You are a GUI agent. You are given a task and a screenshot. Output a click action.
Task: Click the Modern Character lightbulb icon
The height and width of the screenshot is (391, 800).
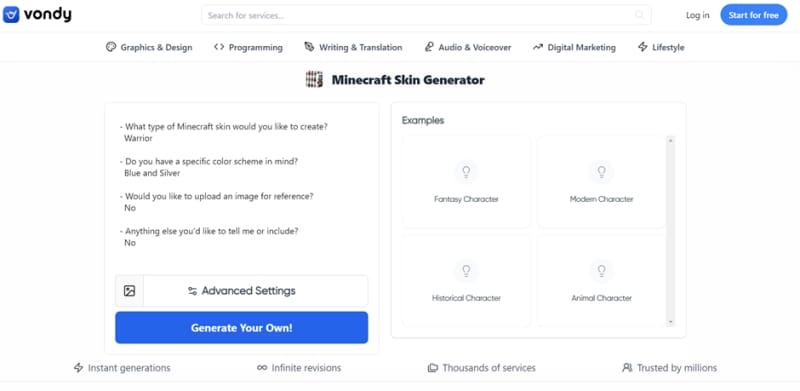click(602, 172)
